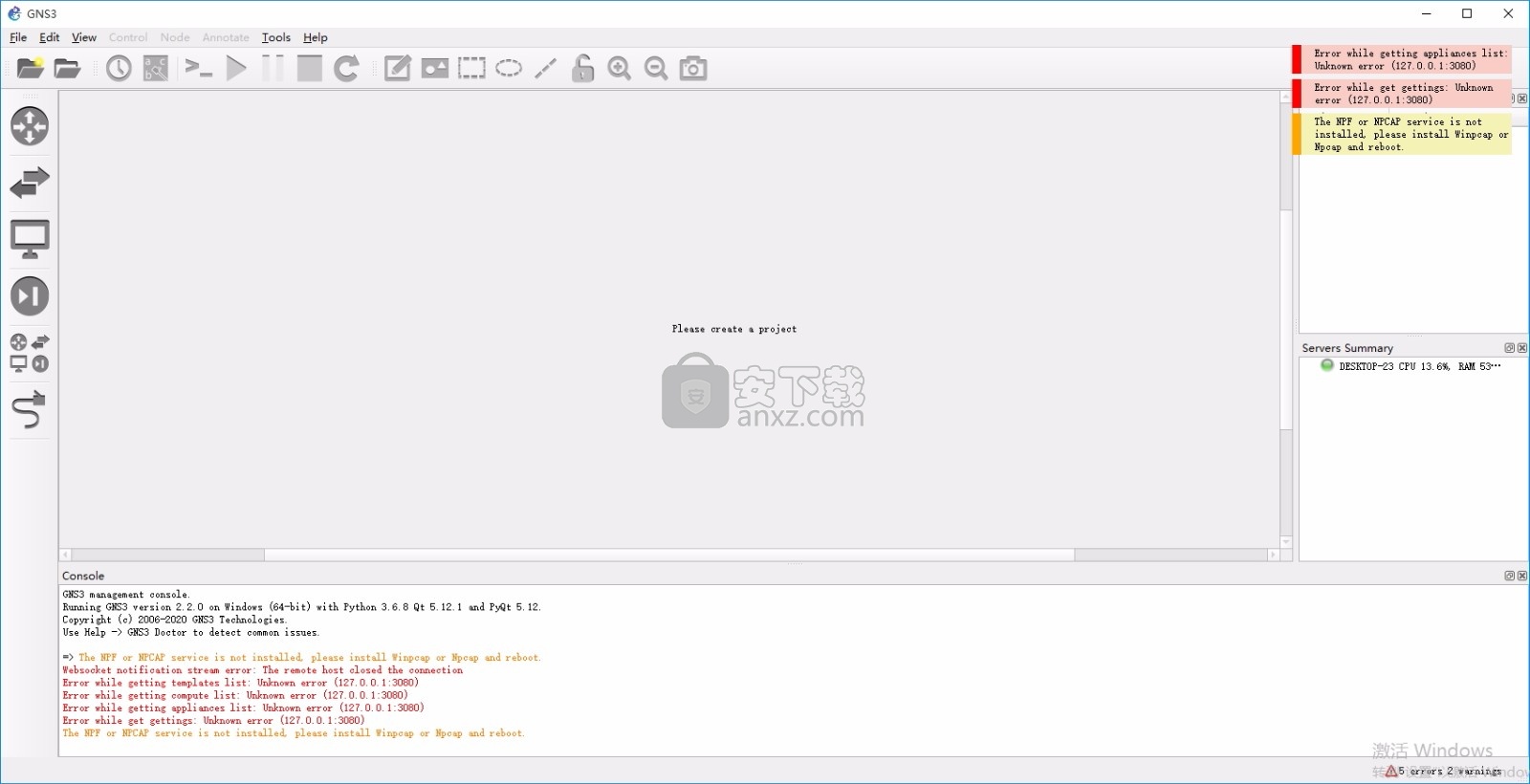Open the View menu
This screenshot has width=1530, height=784.
(x=84, y=37)
